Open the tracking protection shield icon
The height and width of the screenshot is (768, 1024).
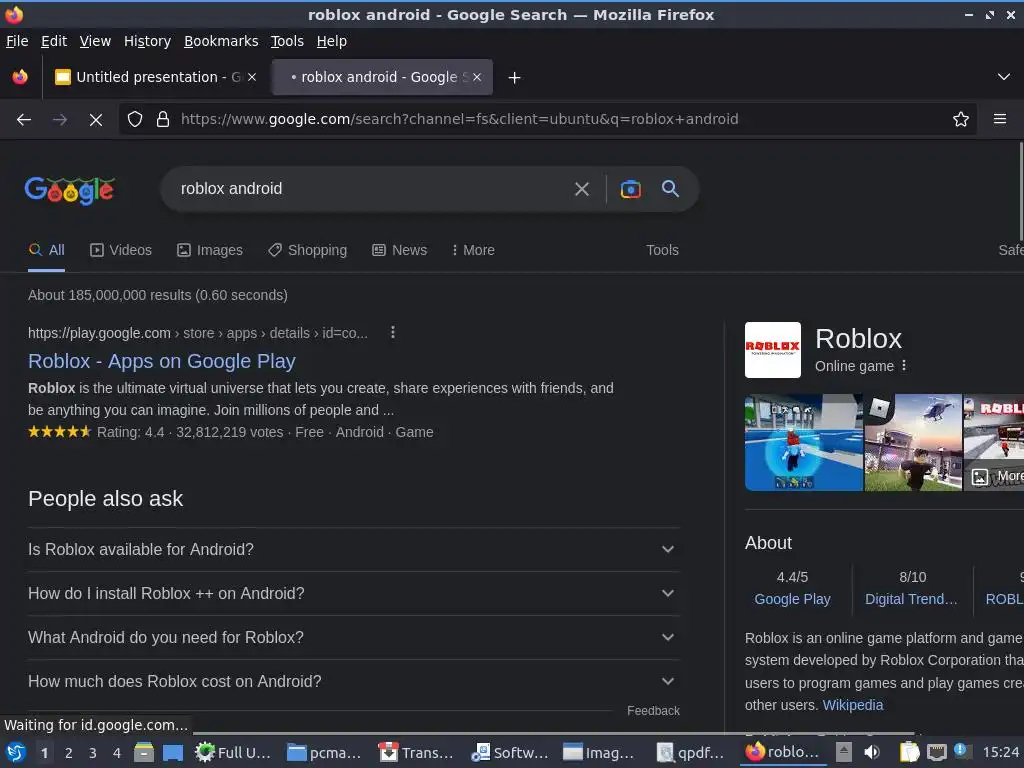point(135,119)
